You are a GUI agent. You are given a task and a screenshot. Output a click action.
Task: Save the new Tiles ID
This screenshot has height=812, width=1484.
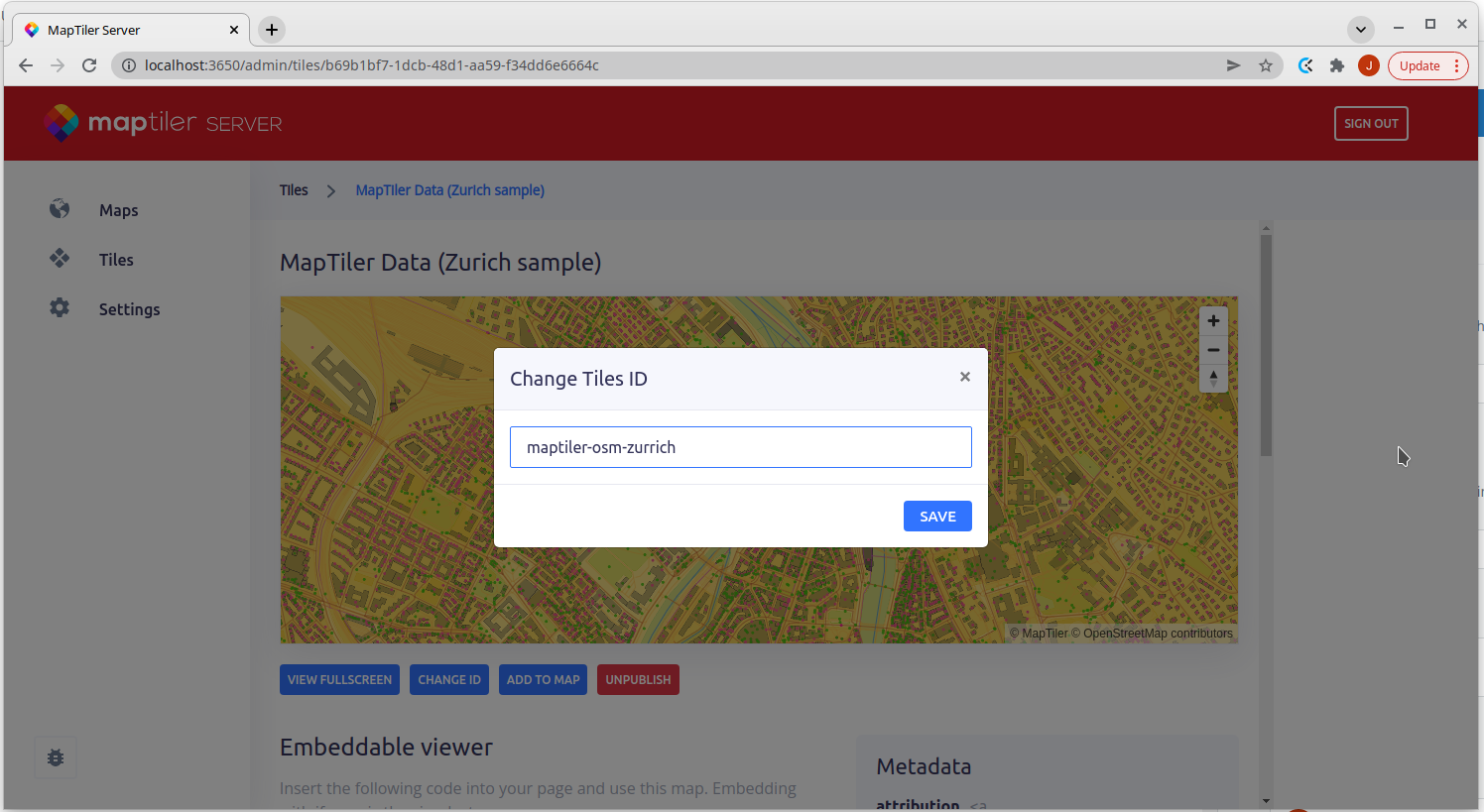coord(936,517)
